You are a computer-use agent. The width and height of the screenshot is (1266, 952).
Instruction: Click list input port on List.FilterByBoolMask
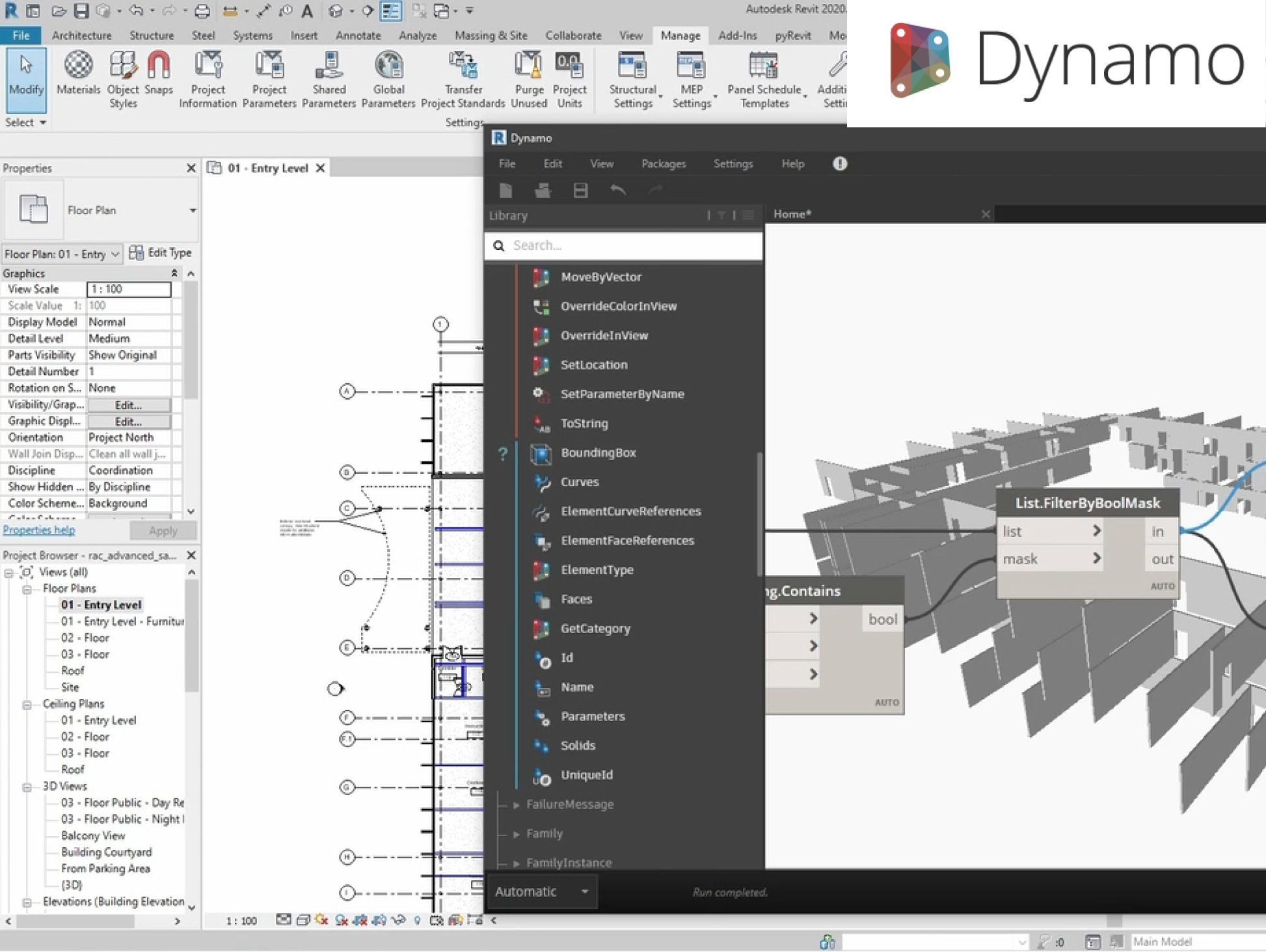point(1049,532)
